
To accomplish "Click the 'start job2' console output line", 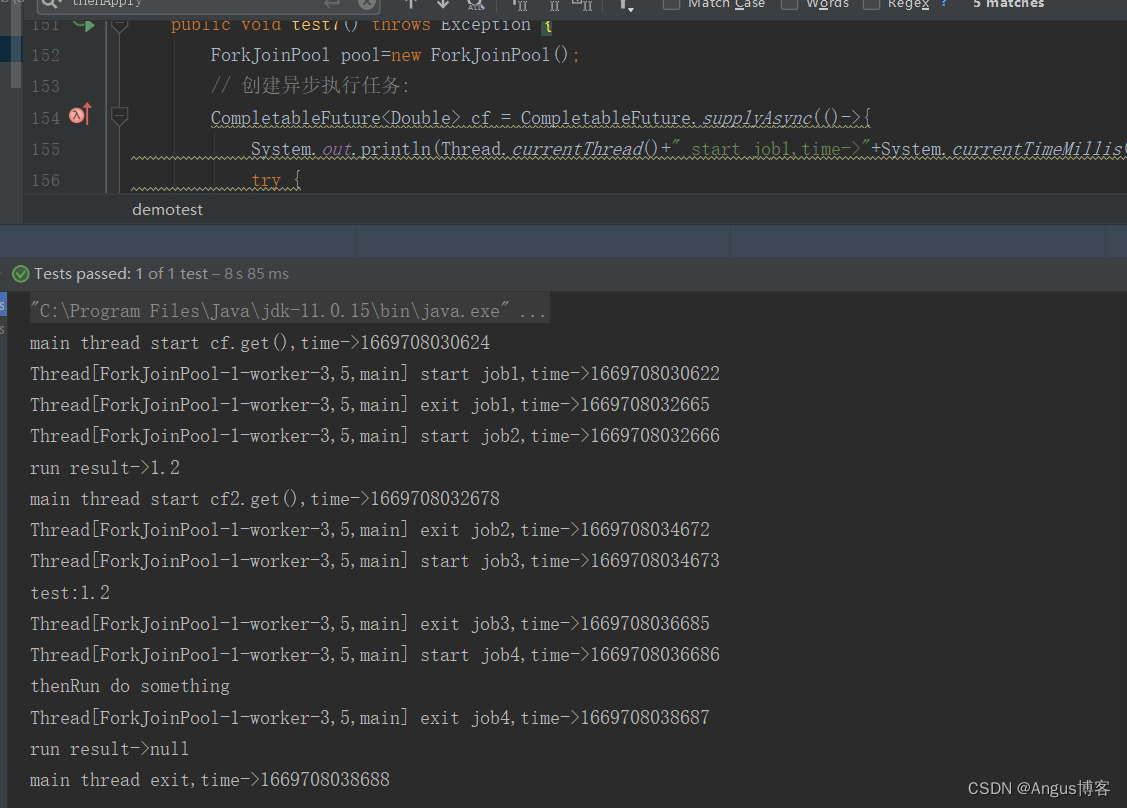I will pyautogui.click(x=374, y=436).
